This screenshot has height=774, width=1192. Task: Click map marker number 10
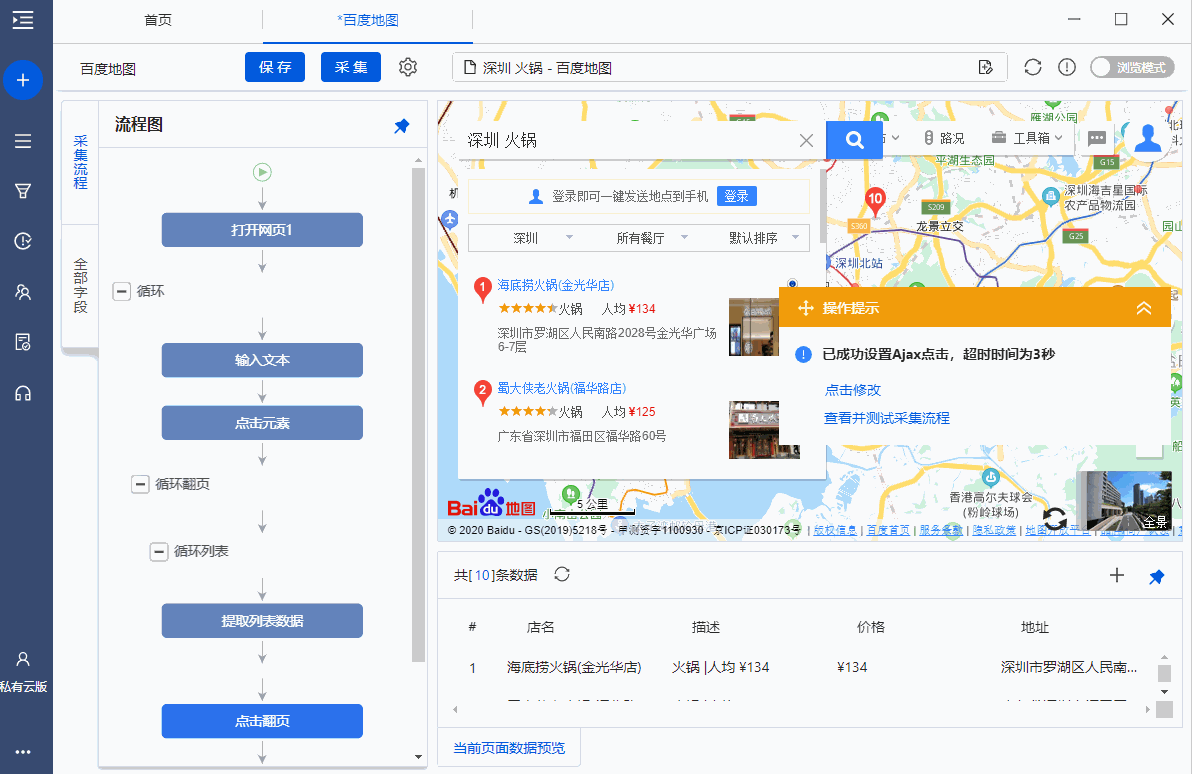coord(875,201)
